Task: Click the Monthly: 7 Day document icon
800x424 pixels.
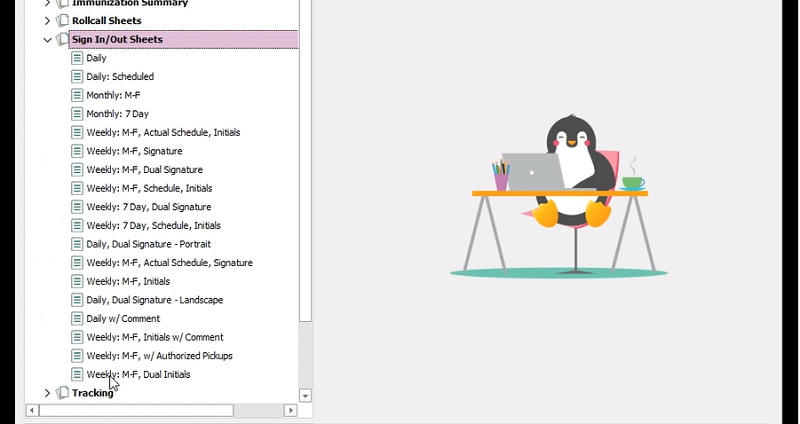Action: coord(77,114)
